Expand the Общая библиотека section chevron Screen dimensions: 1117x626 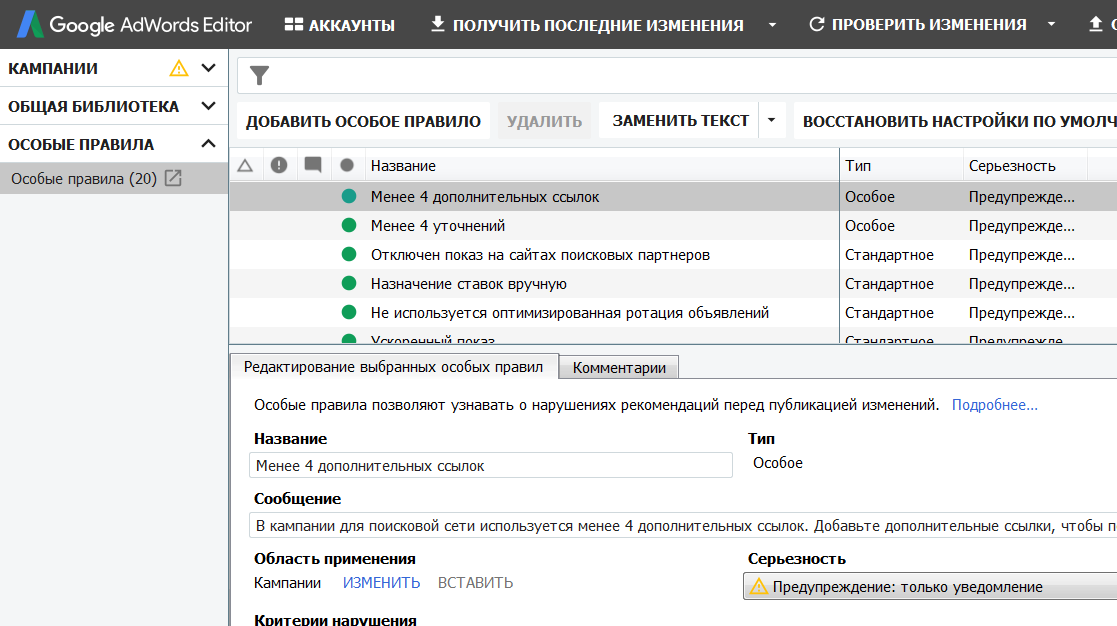[208, 106]
